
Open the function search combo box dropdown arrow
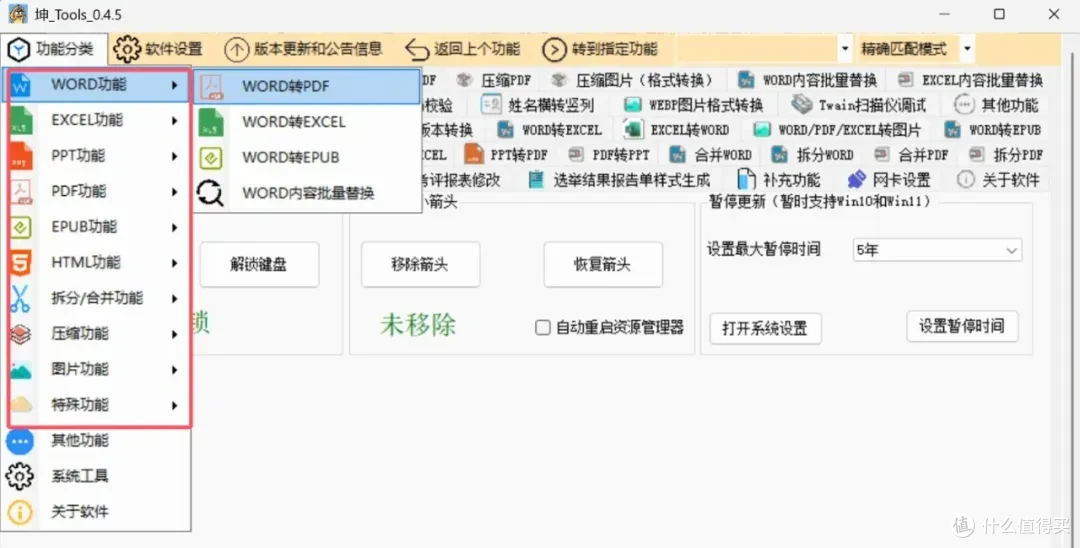click(845, 49)
